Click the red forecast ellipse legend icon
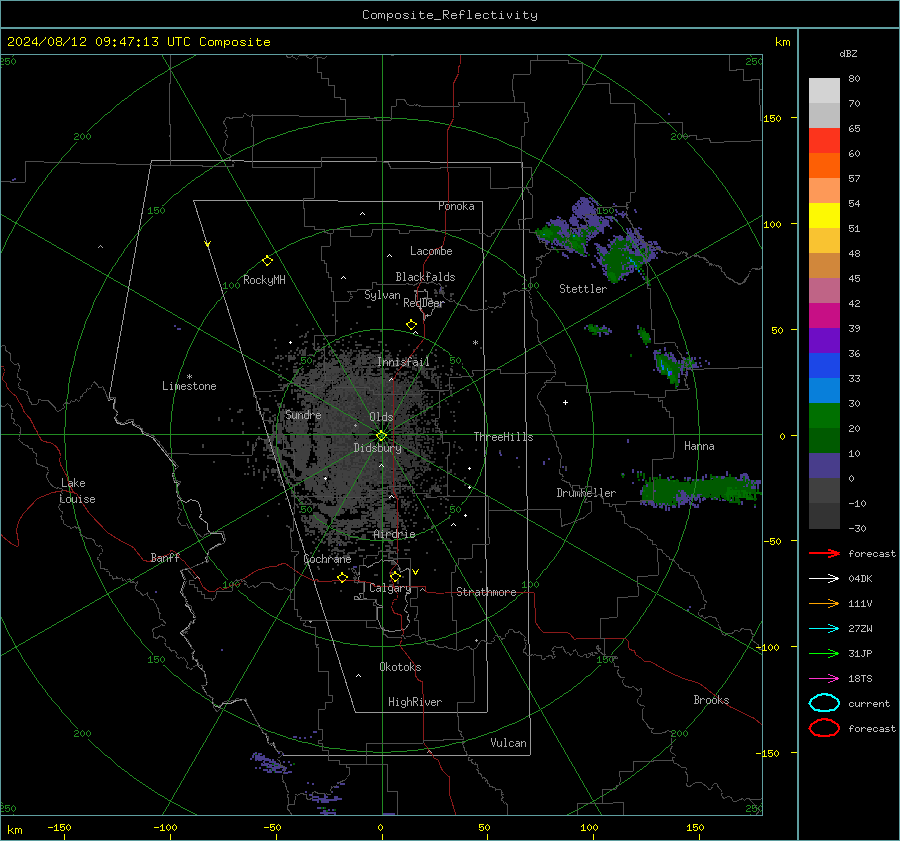This screenshot has width=900, height=841. click(x=824, y=728)
